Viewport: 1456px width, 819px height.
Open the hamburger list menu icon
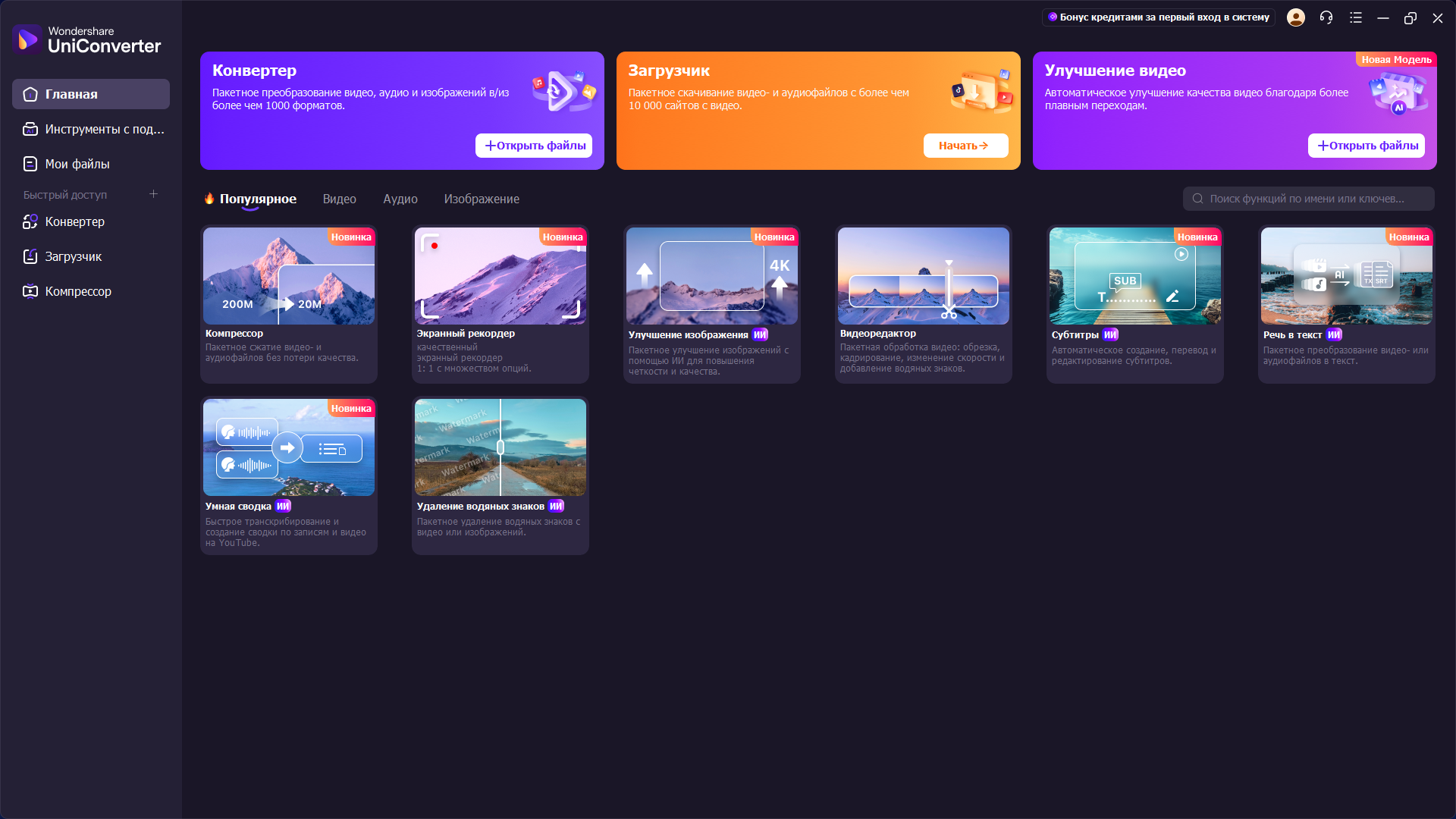tap(1356, 17)
